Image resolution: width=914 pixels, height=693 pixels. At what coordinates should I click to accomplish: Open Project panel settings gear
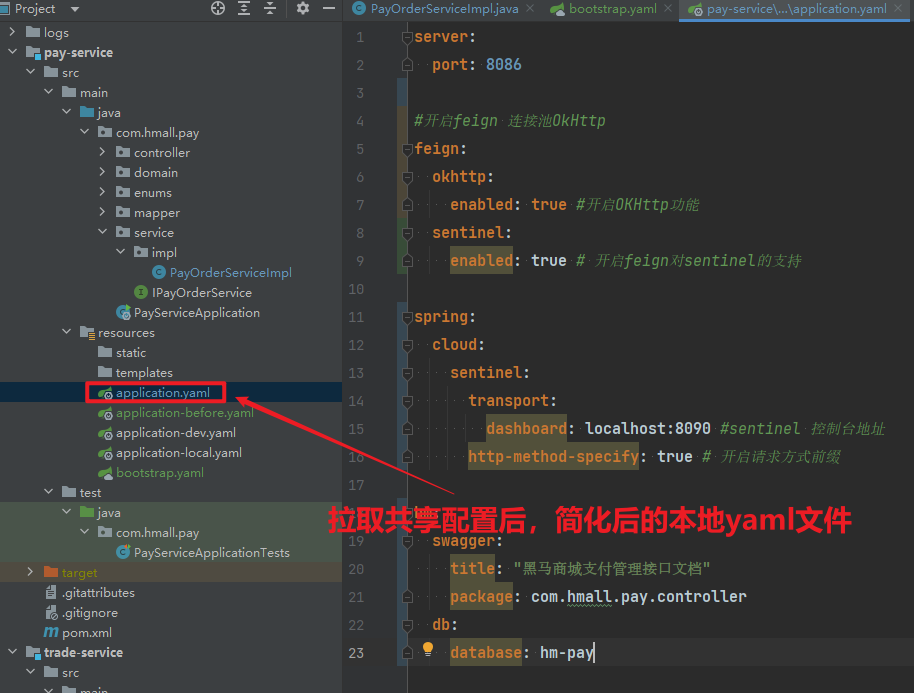click(x=303, y=8)
